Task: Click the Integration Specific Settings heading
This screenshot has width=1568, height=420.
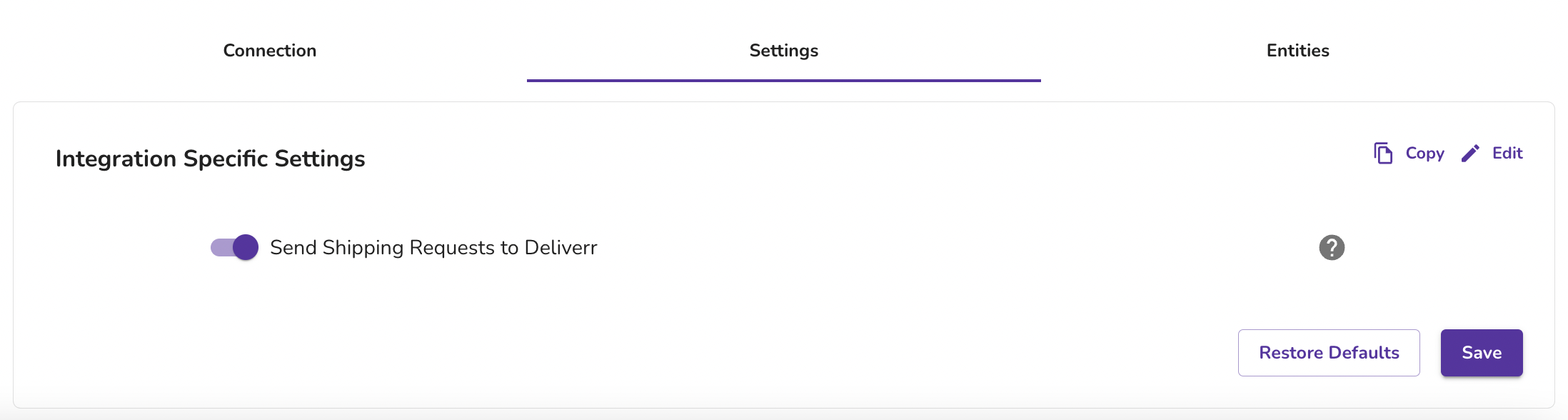Action: (210, 159)
